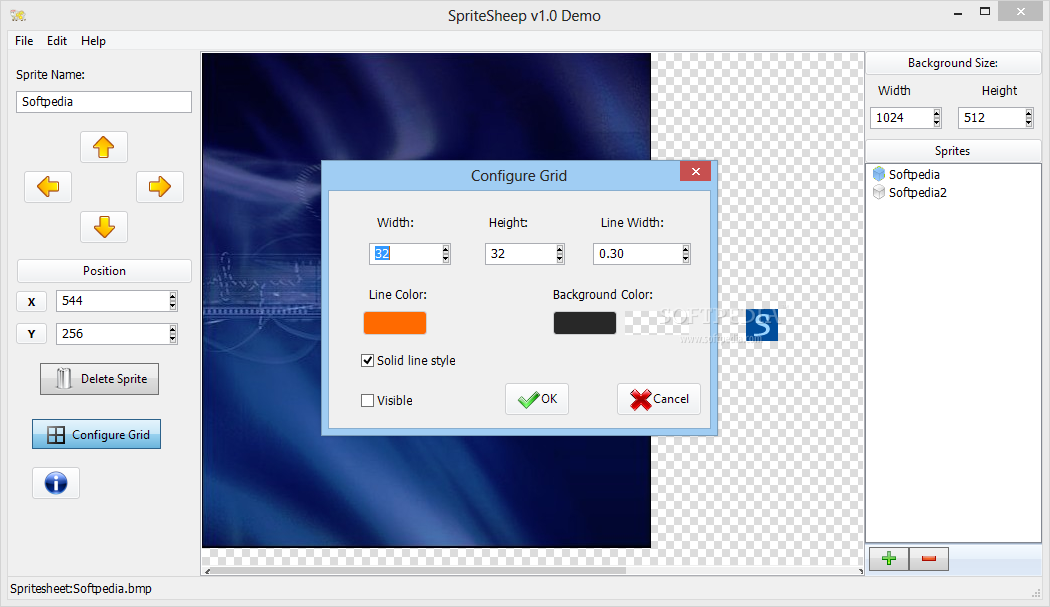Confirm grid settings with OK
Viewport: 1050px width, 607px height.
[537, 399]
